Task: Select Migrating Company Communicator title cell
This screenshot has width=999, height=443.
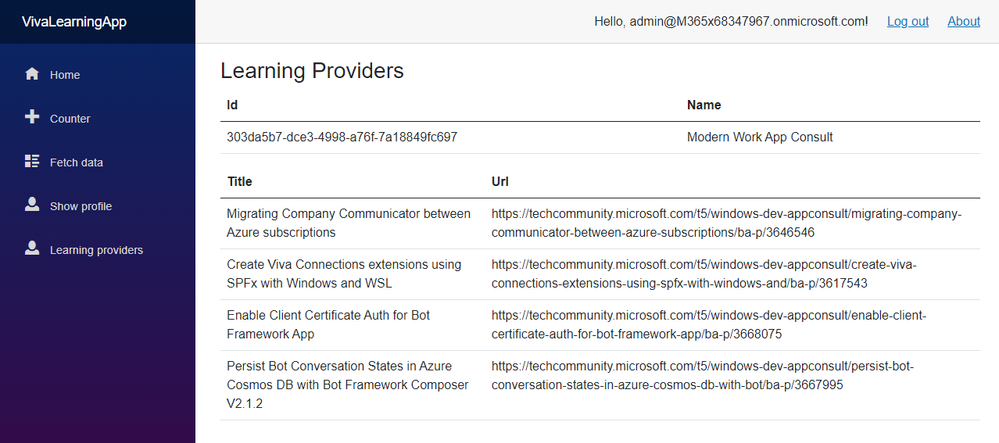Action: 349,223
